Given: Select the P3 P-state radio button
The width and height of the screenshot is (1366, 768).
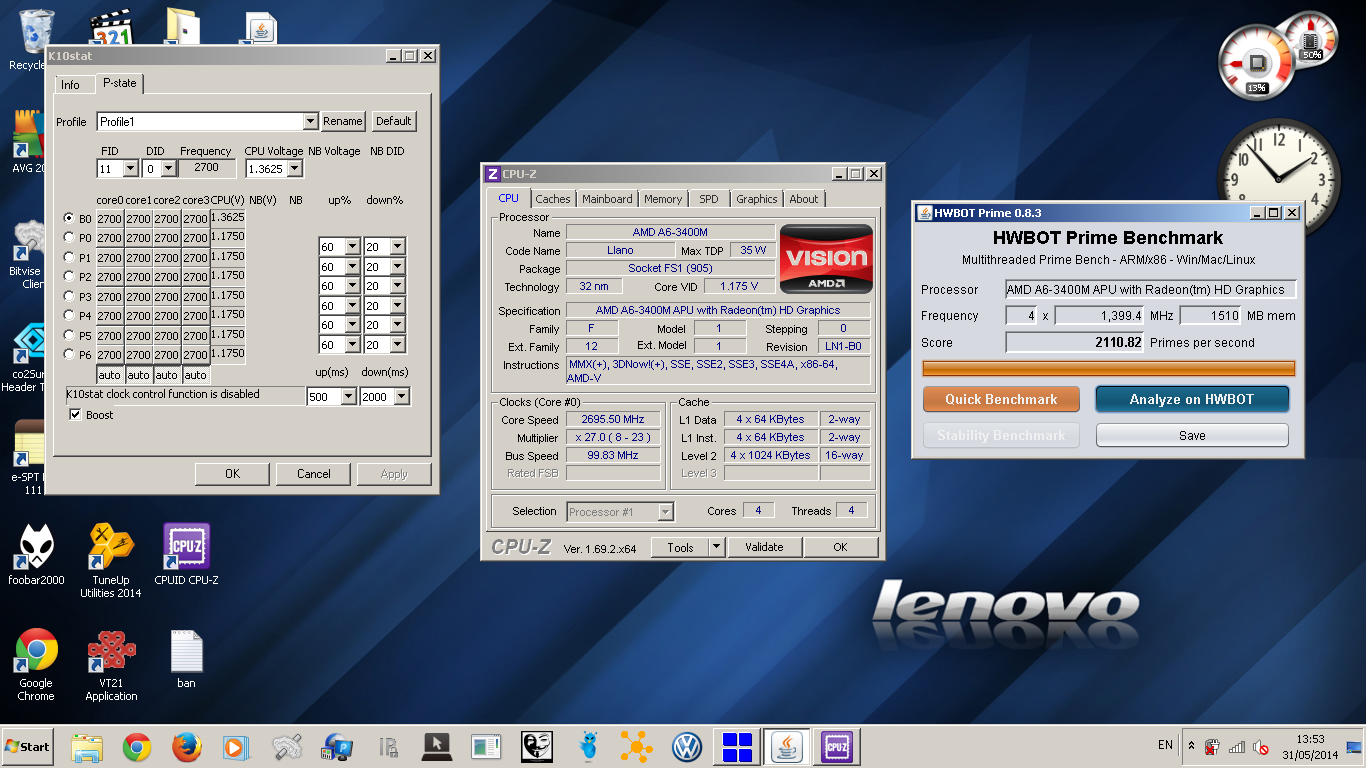Looking at the screenshot, I should [x=69, y=296].
